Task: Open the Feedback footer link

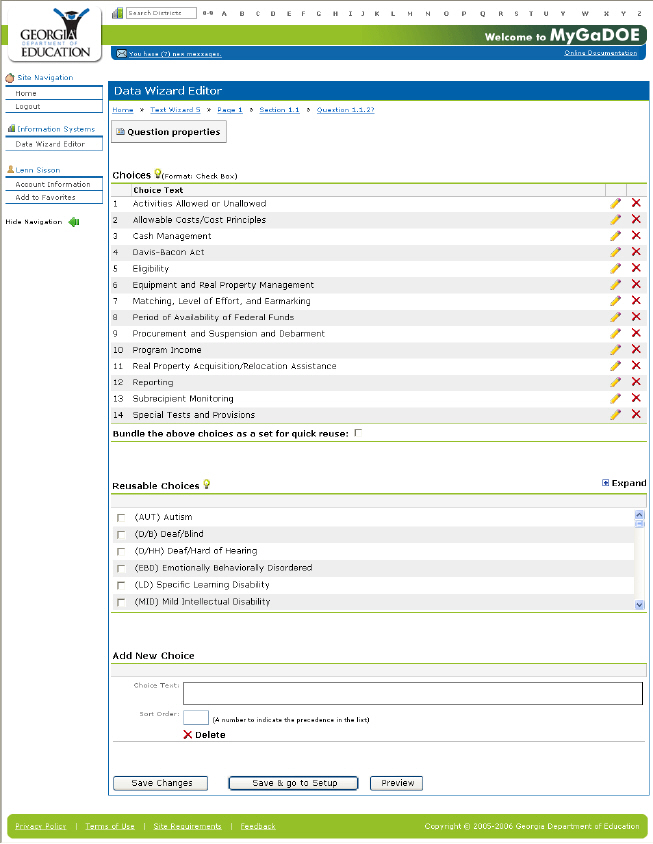Action: pos(258,826)
